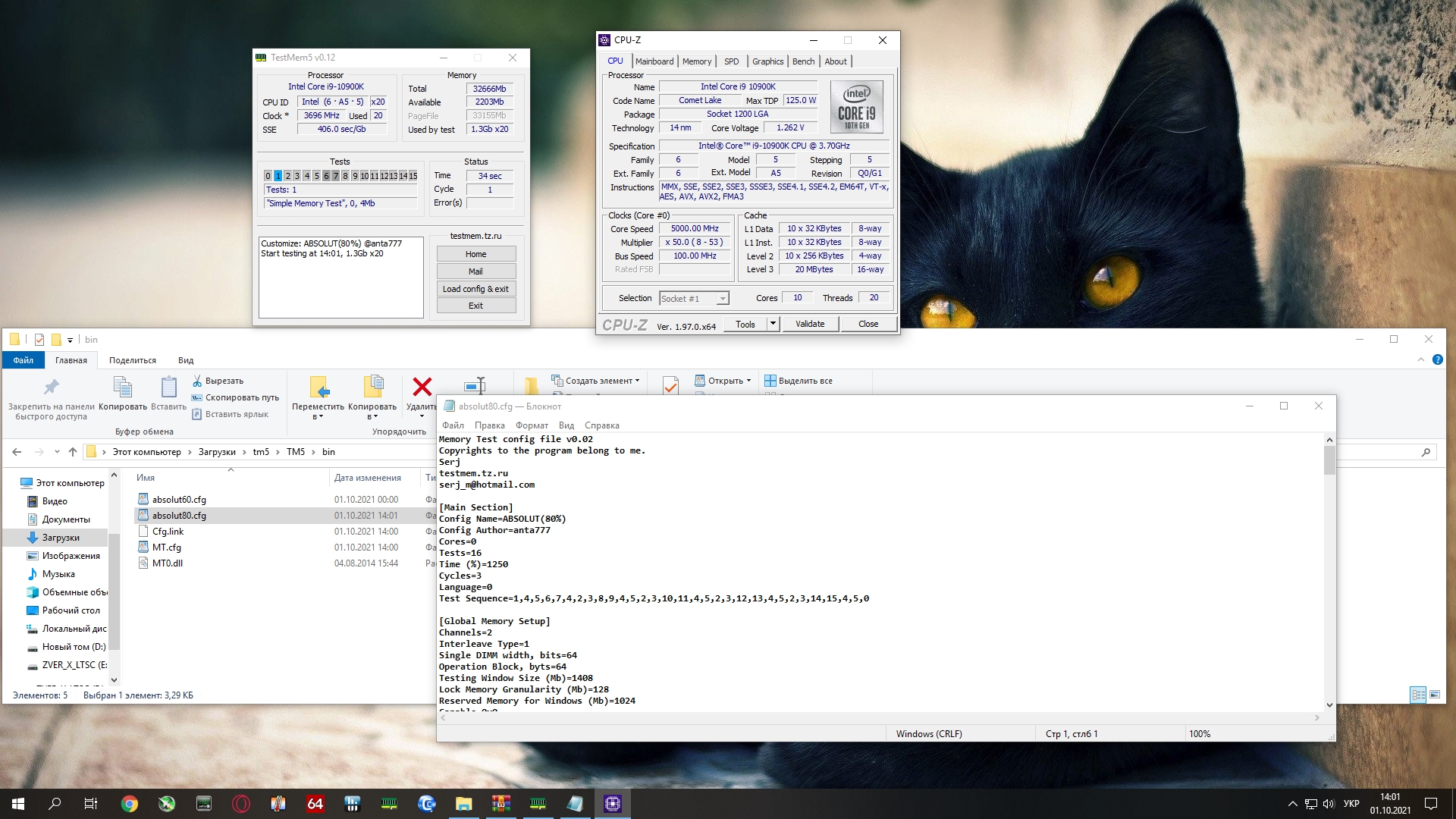Open Chrome from the taskbar
The image size is (1456, 819).
pos(130,804)
